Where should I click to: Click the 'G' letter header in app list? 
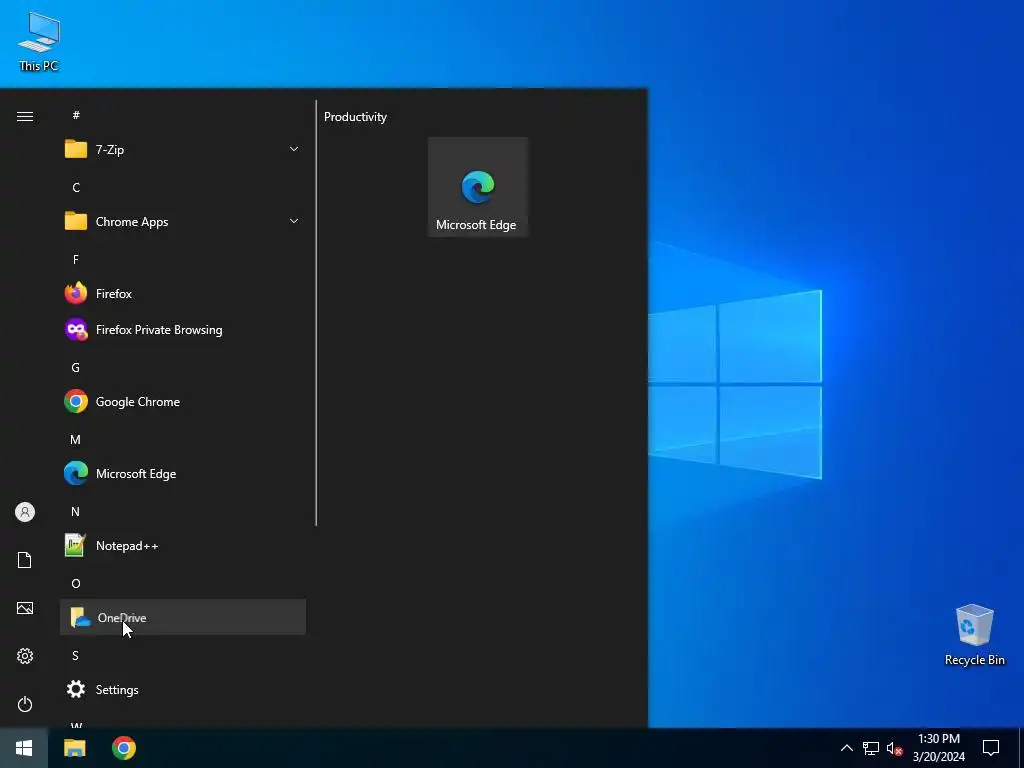[x=76, y=368]
